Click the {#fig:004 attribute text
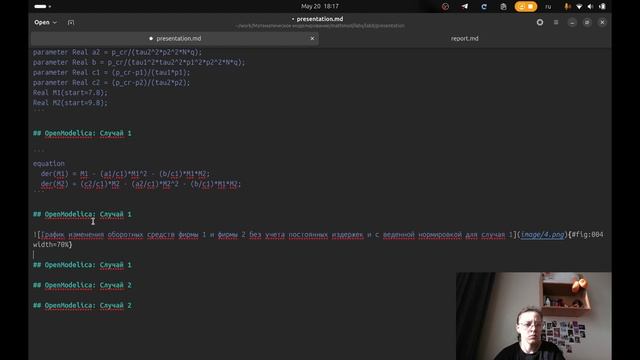Viewport: 640px width, 360px height. pos(586,235)
